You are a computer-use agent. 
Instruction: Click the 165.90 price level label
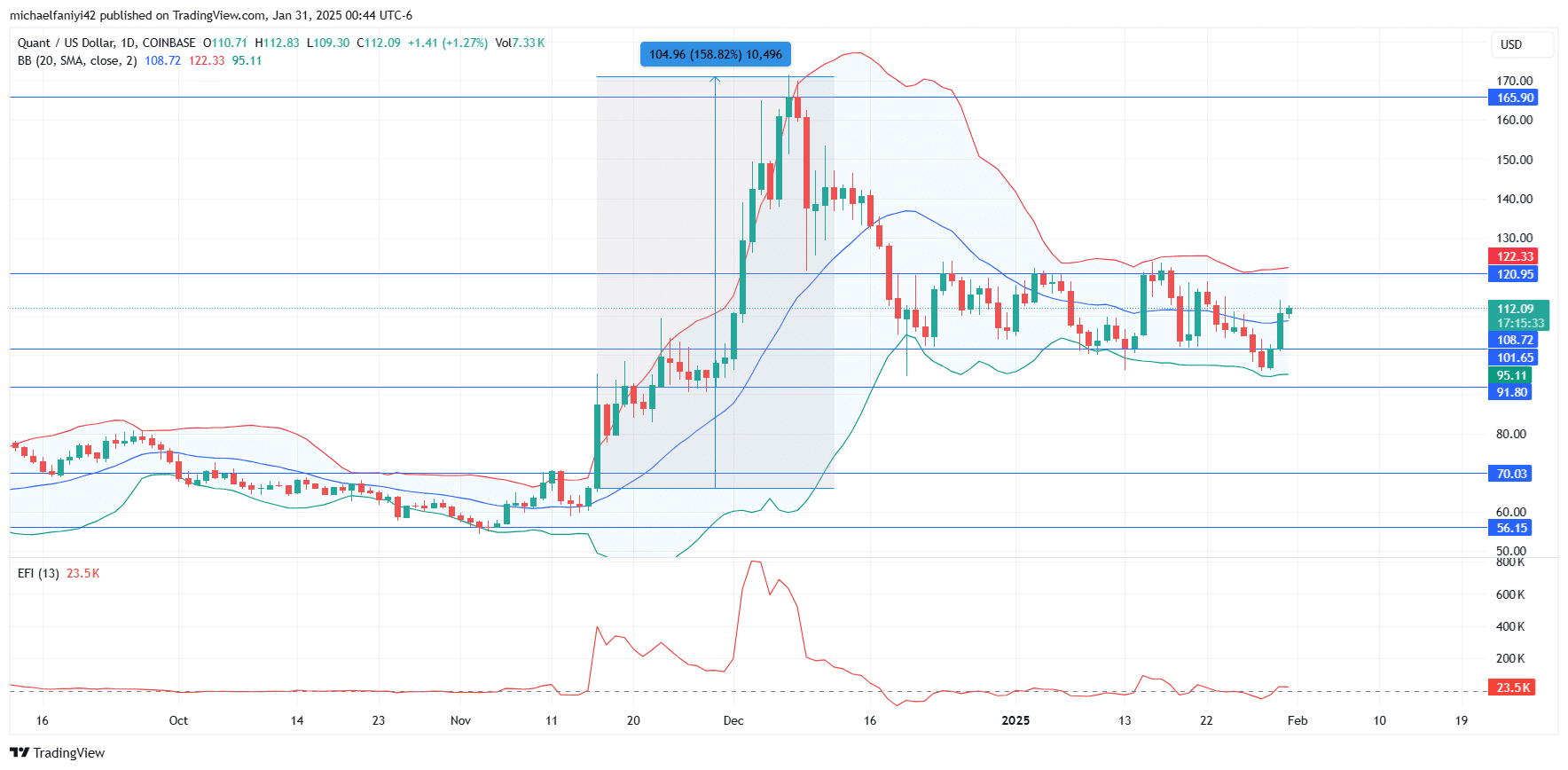[x=1512, y=98]
